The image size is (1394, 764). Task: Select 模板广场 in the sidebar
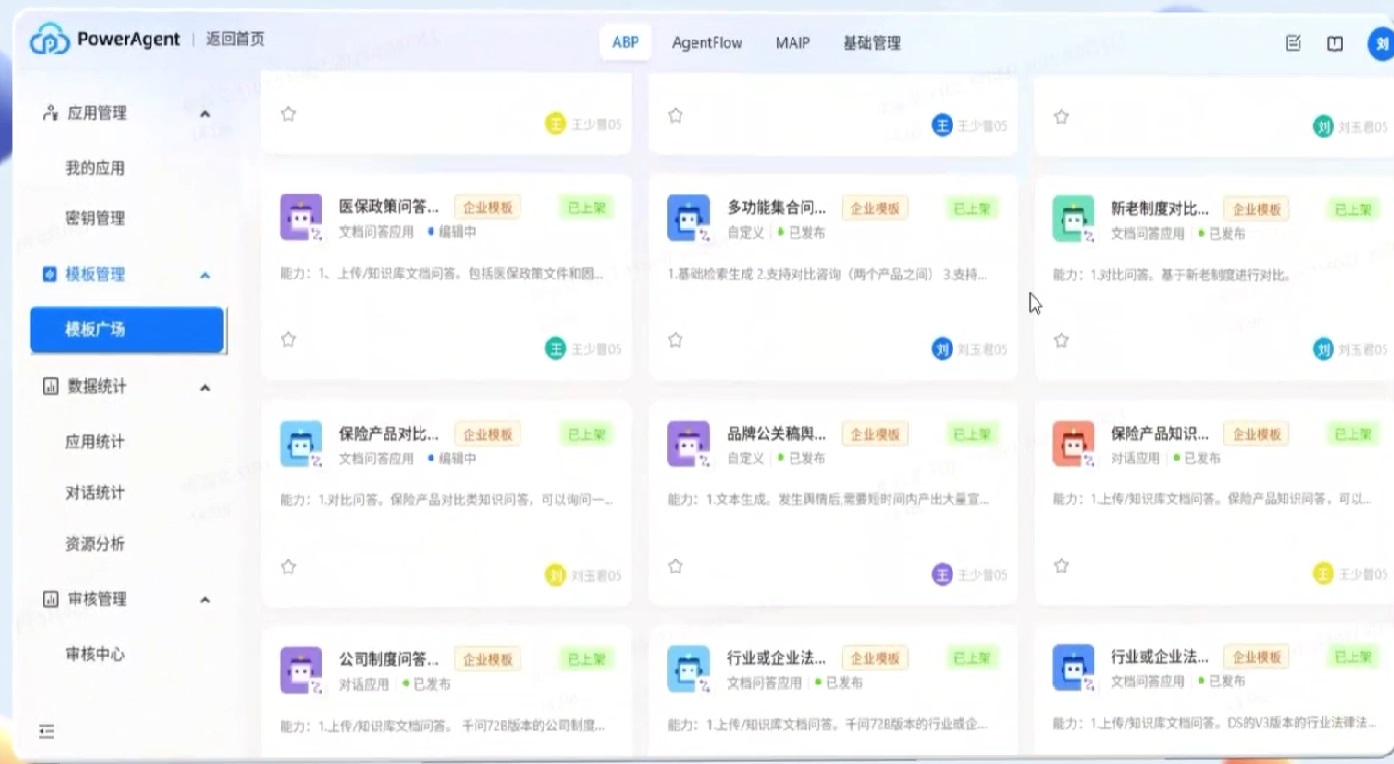[127, 328]
